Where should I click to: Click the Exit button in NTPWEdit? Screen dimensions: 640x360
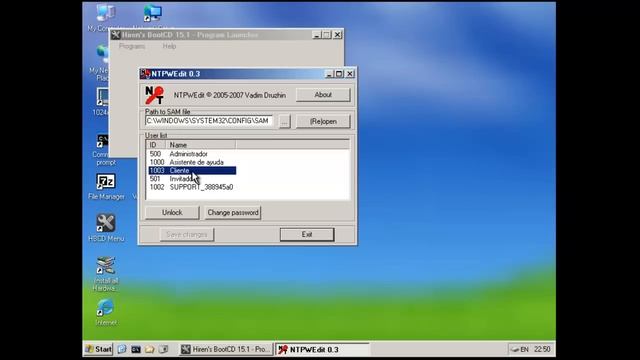307,235
